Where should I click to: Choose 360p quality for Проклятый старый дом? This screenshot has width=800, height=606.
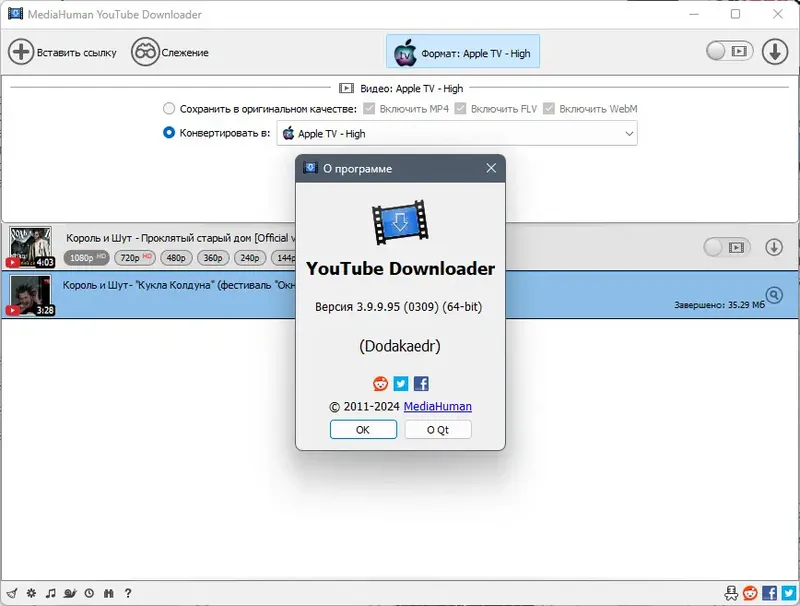(x=213, y=258)
